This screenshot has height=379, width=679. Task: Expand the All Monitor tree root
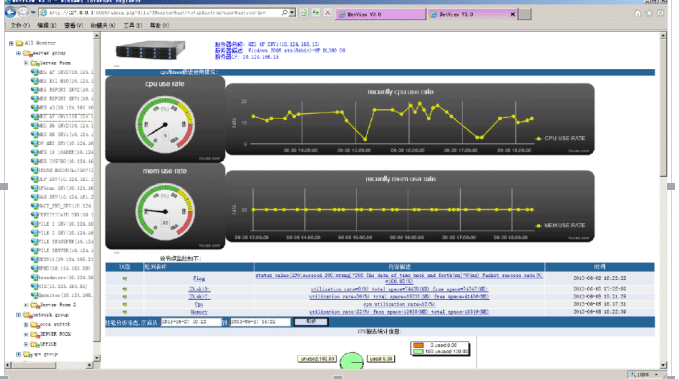[x=11, y=43]
